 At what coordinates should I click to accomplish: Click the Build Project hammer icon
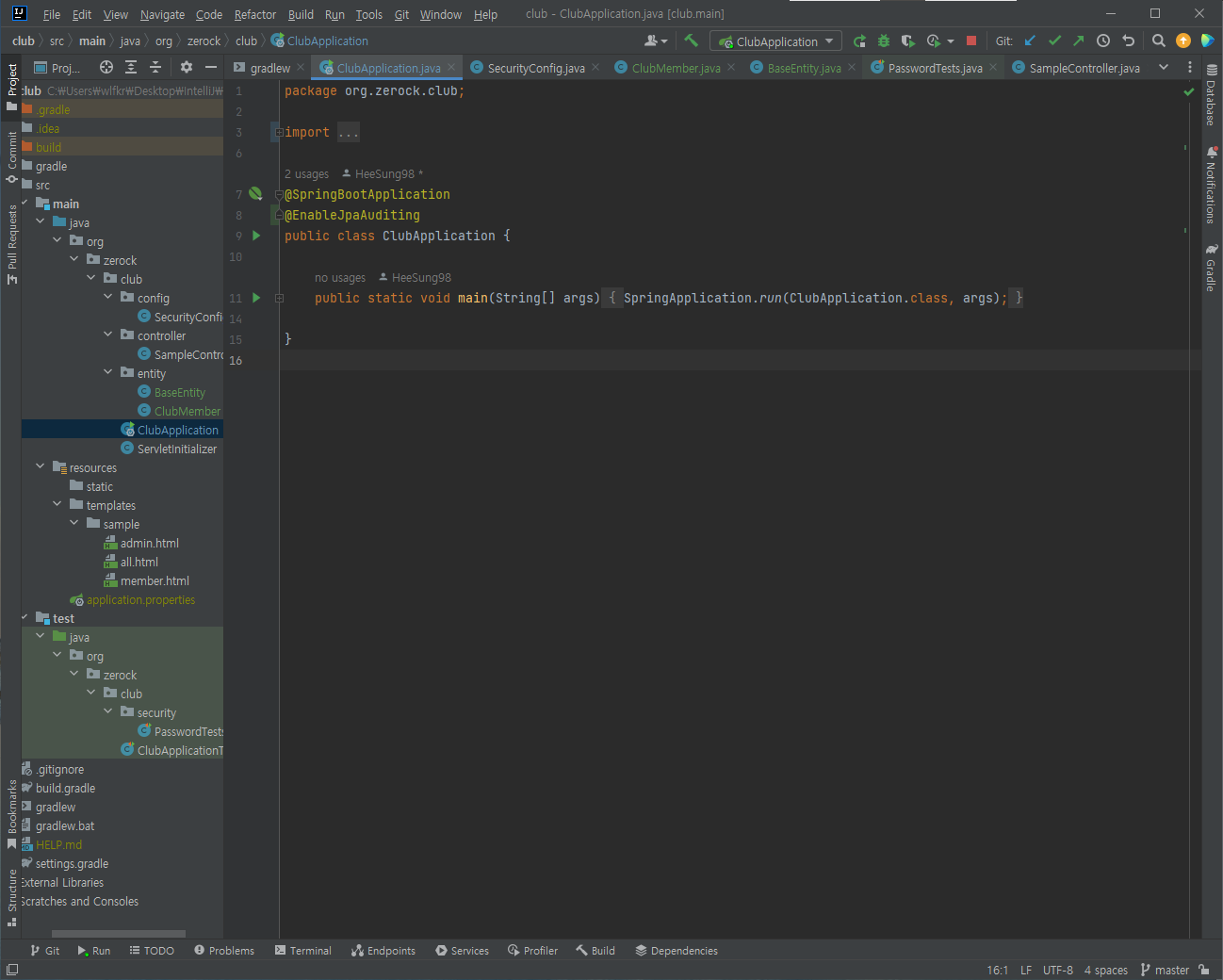tap(691, 41)
